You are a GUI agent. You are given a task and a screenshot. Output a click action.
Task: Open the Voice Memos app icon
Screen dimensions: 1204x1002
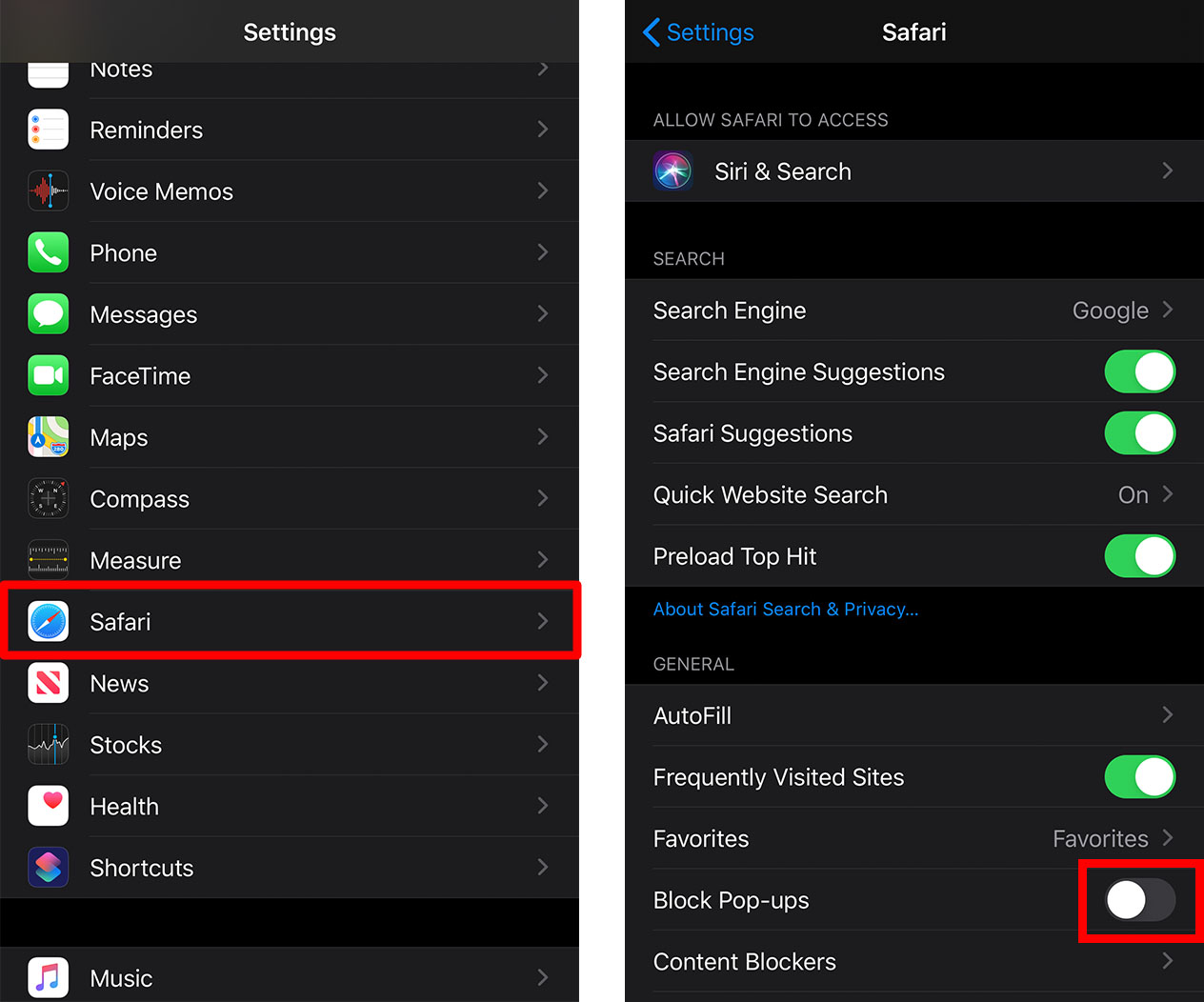[x=49, y=191]
